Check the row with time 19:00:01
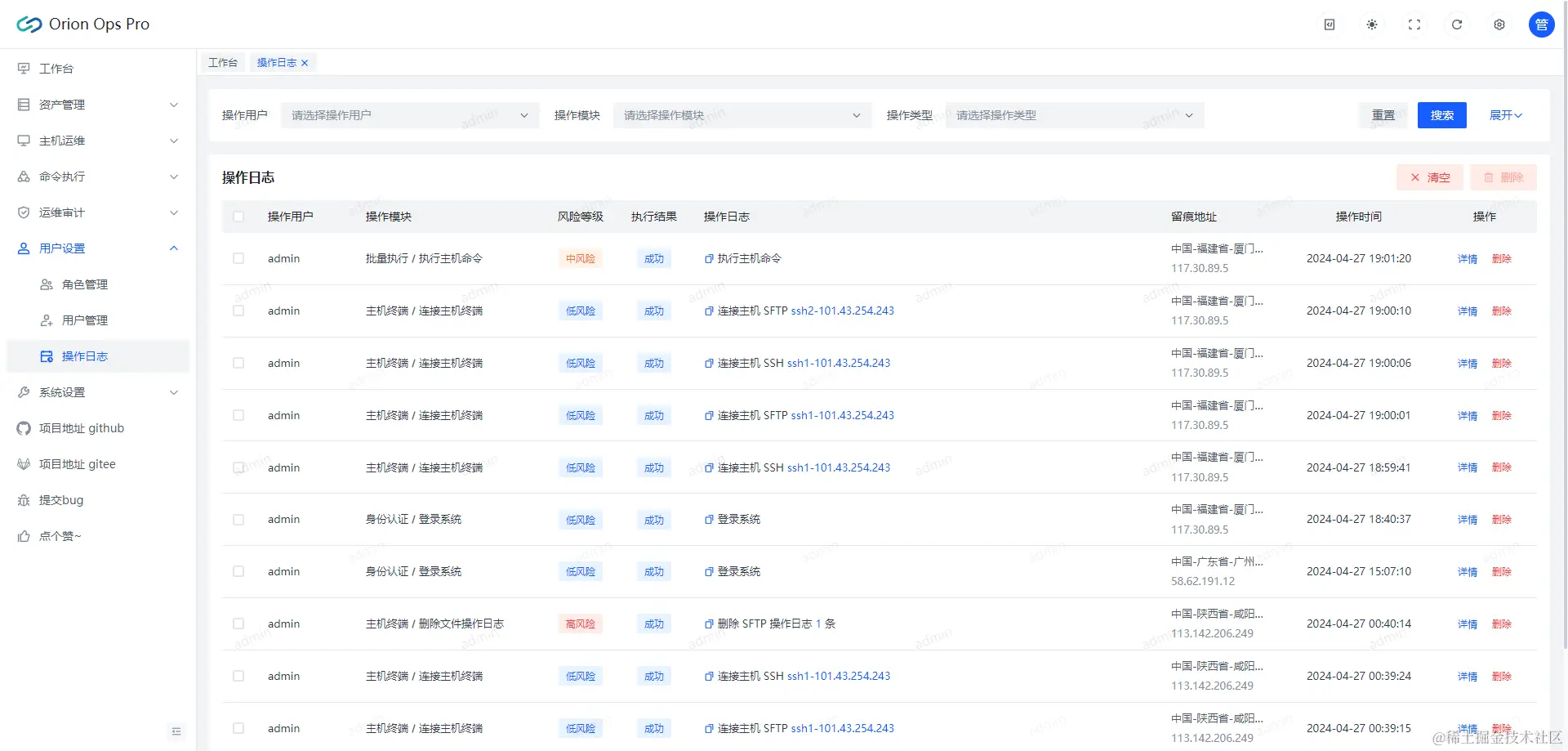This screenshot has height=751, width=1568. [238, 415]
